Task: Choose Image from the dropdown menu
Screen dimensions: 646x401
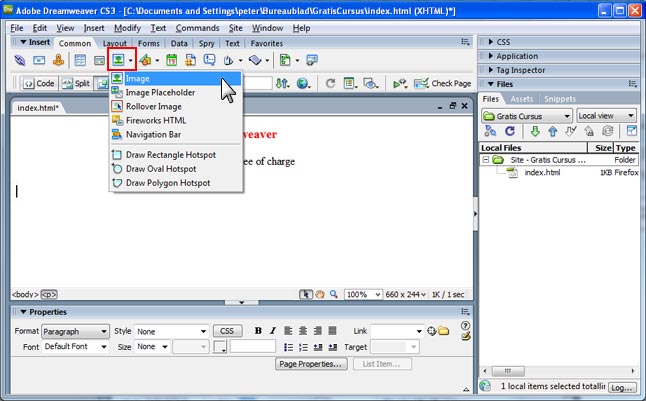Action: tap(176, 78)
